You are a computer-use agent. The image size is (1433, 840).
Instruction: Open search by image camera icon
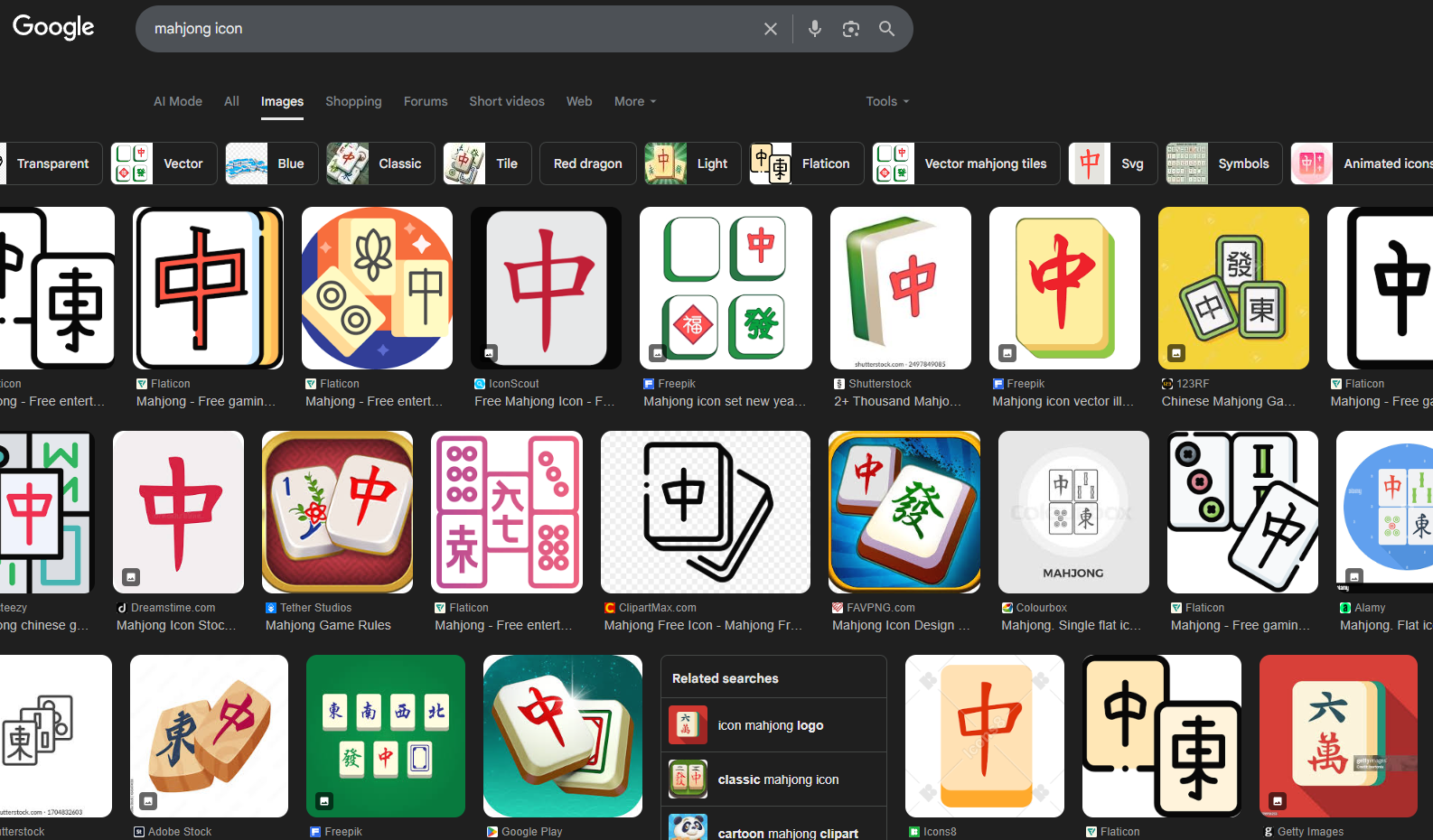(851, 29)
